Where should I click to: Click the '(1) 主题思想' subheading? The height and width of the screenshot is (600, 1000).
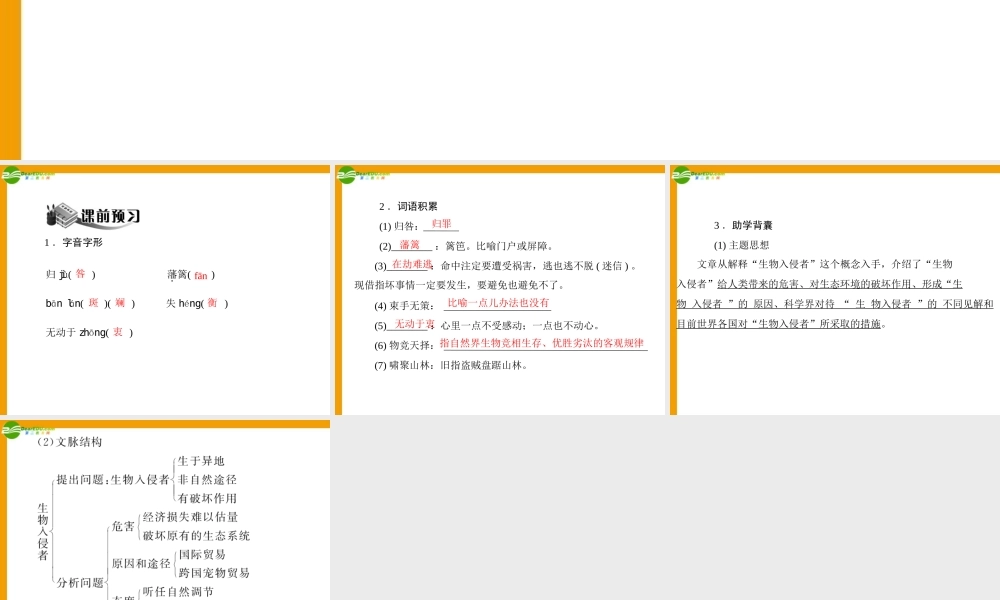741,245
